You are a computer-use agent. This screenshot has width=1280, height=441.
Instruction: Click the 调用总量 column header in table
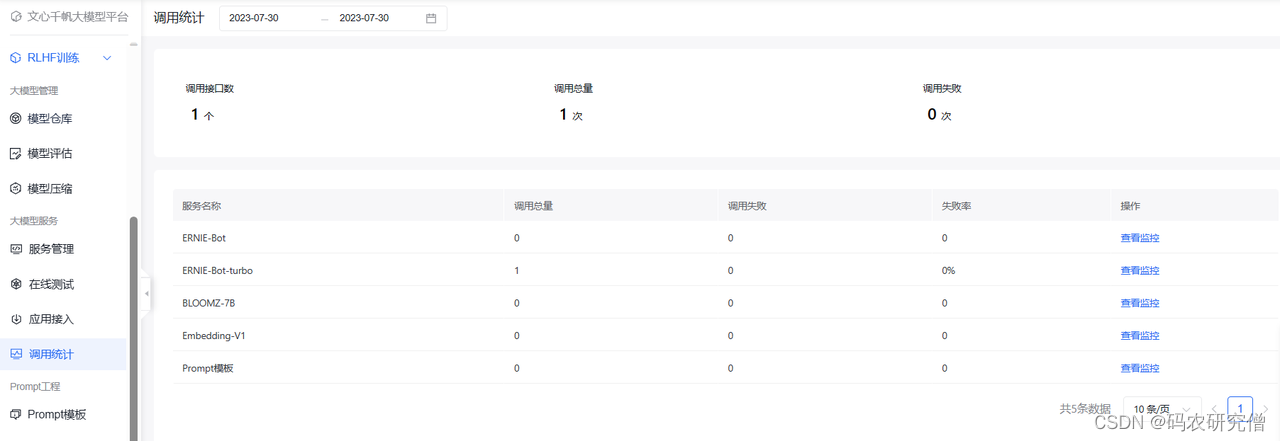(x=533, y=206)
